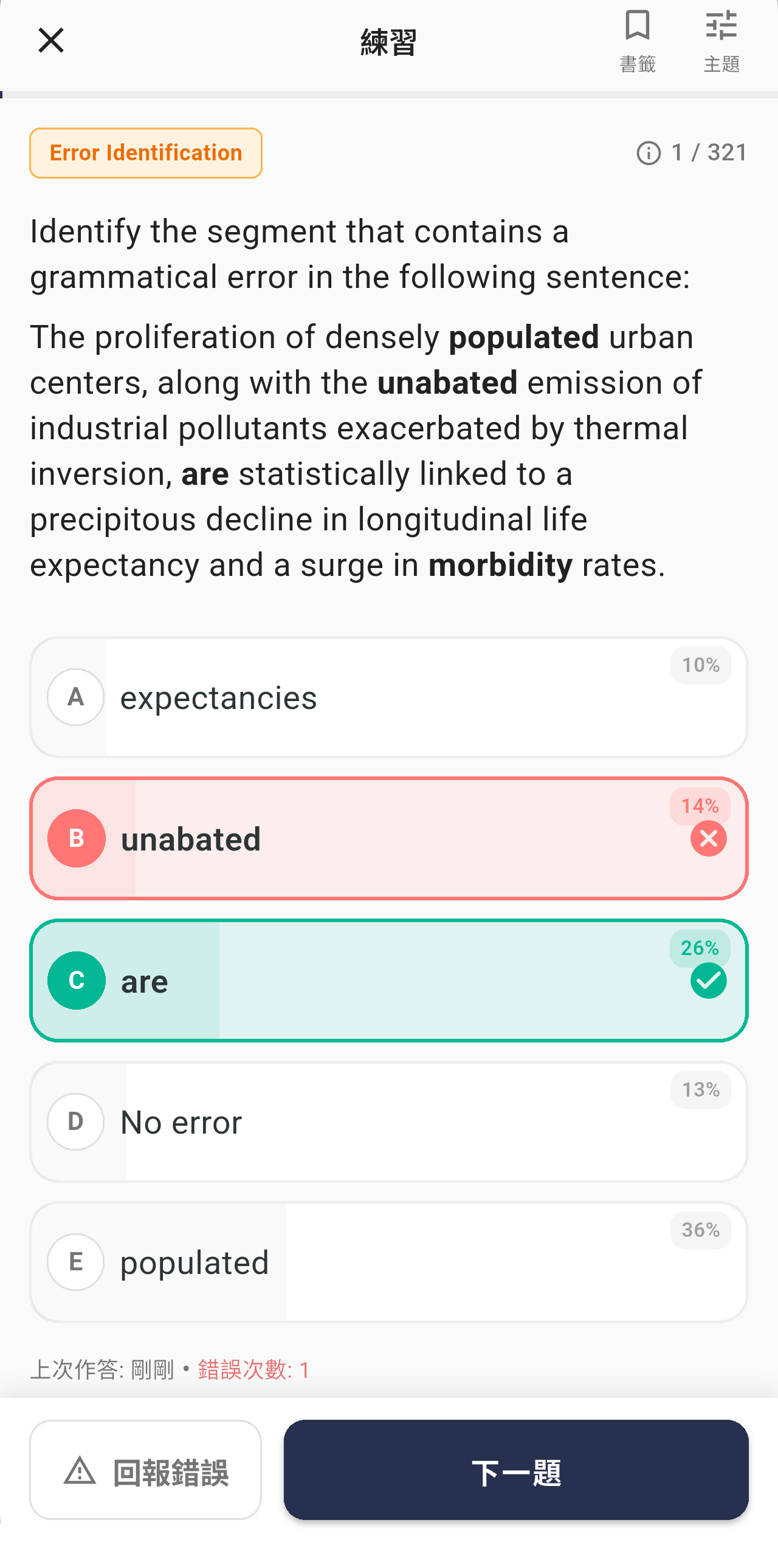Screen dimensions: 778x1568
Task: Open the 練習 title menu
Action: pyautogui.click(x=388, y=43)
